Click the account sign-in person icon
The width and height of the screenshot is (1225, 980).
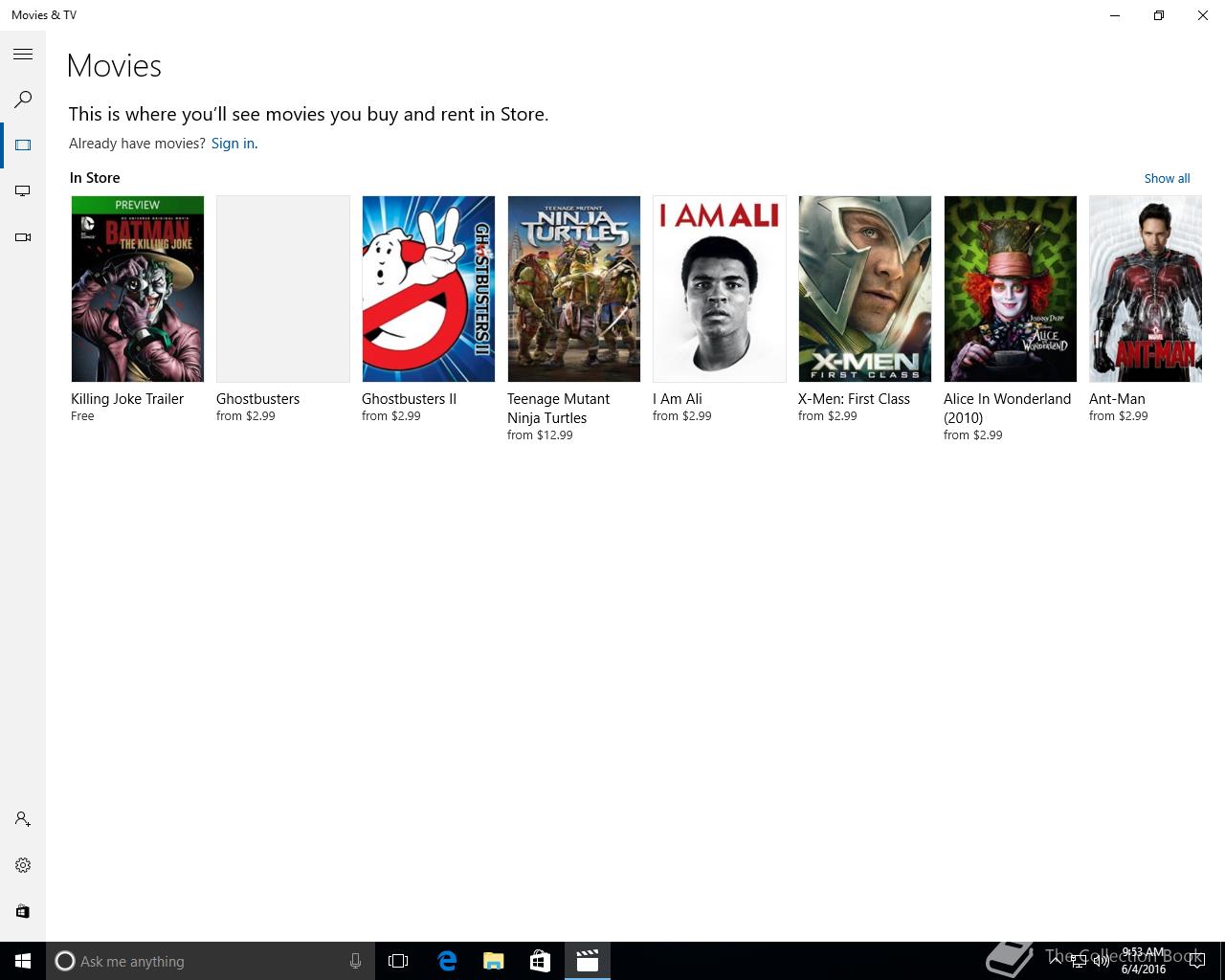click(x=23, y=819)
